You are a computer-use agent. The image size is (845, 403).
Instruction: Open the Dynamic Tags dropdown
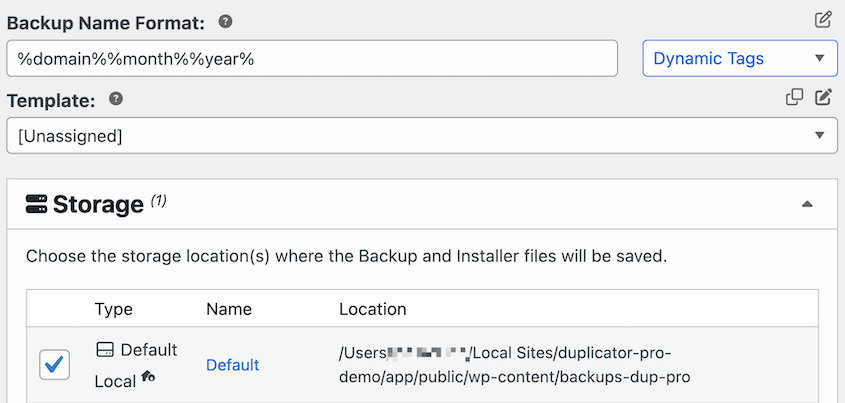740,58
